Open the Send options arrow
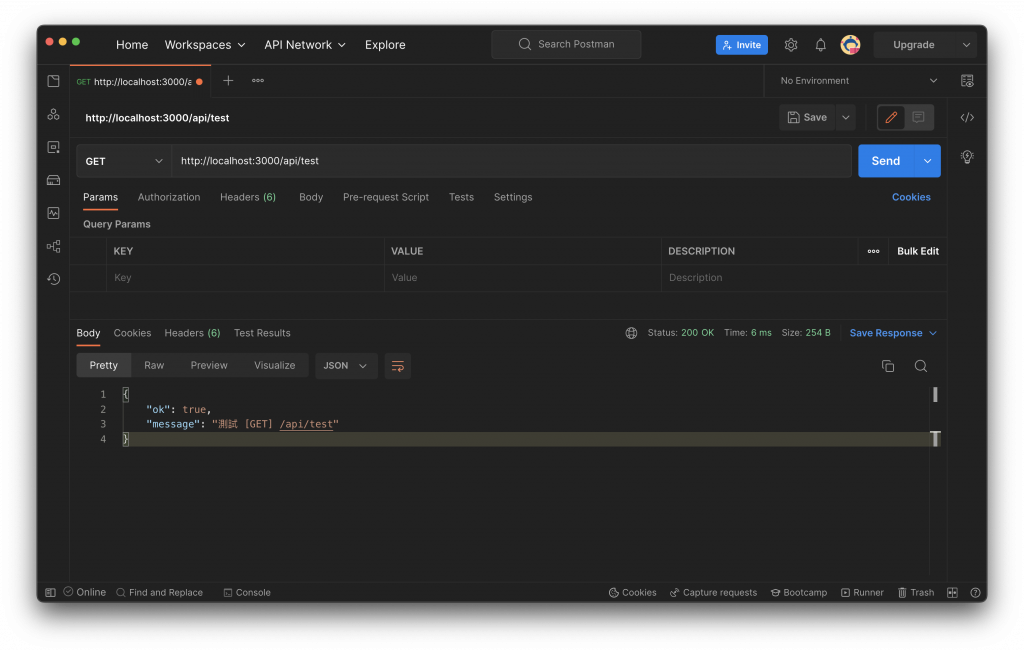Image resolution: width=1024 pixels, height=651 pixels. 927,161
